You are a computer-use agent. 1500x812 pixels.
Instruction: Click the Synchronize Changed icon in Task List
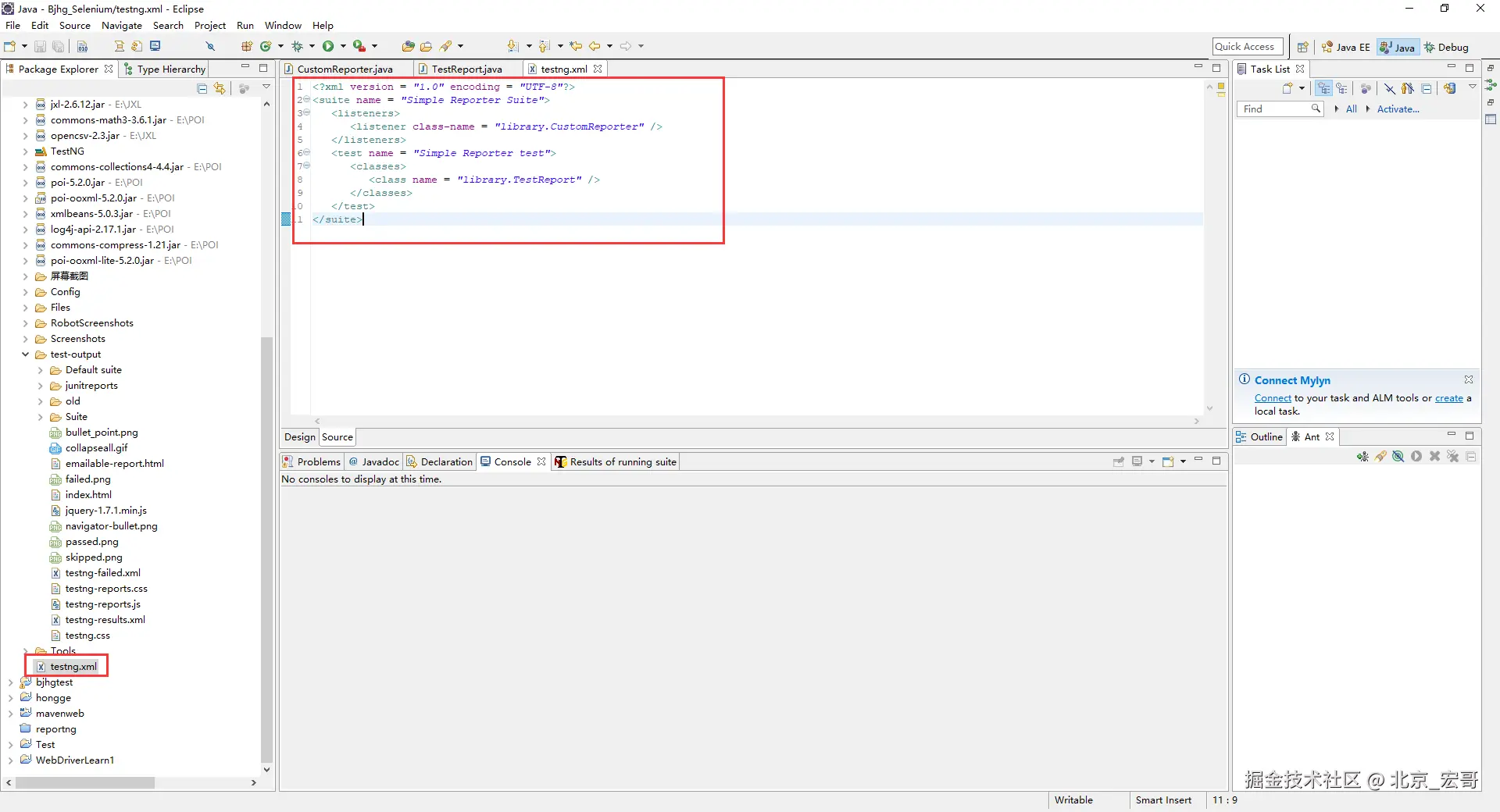1450,88
